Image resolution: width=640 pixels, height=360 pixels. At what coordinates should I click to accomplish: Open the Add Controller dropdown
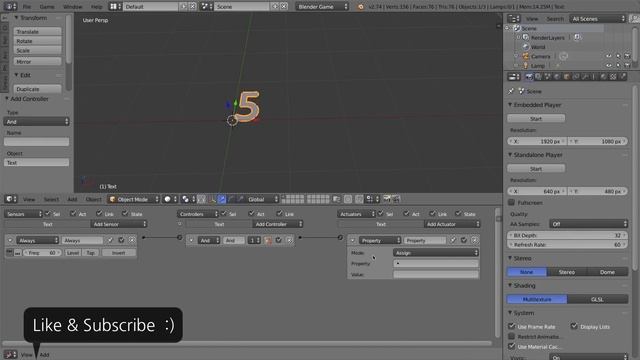[278, 224]
